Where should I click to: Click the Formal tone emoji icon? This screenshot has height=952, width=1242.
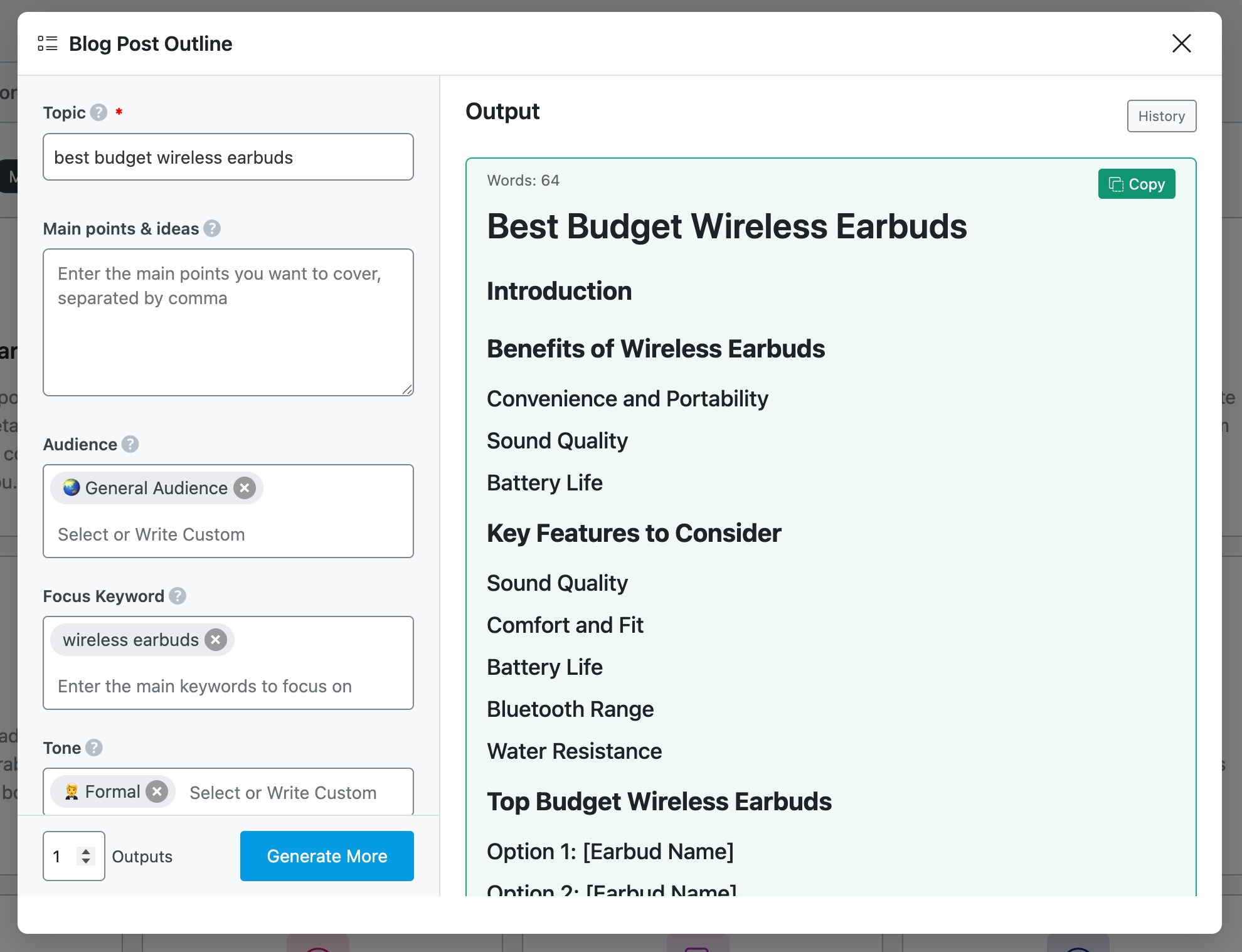tap(72, 791)
